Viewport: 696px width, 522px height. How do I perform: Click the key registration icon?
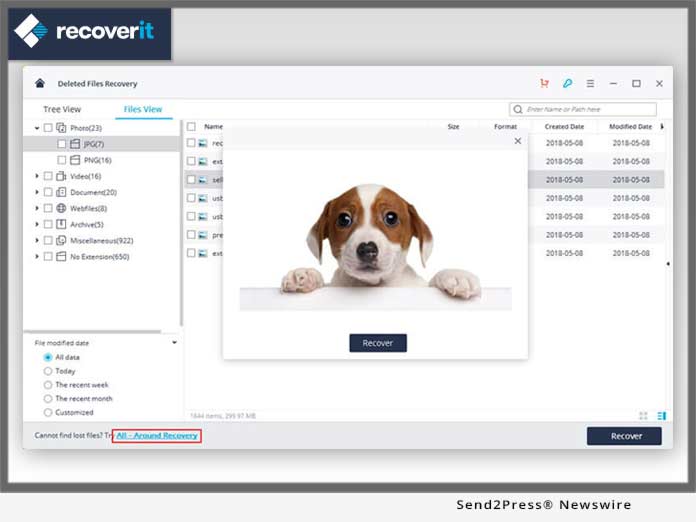(x=567, y=84)
